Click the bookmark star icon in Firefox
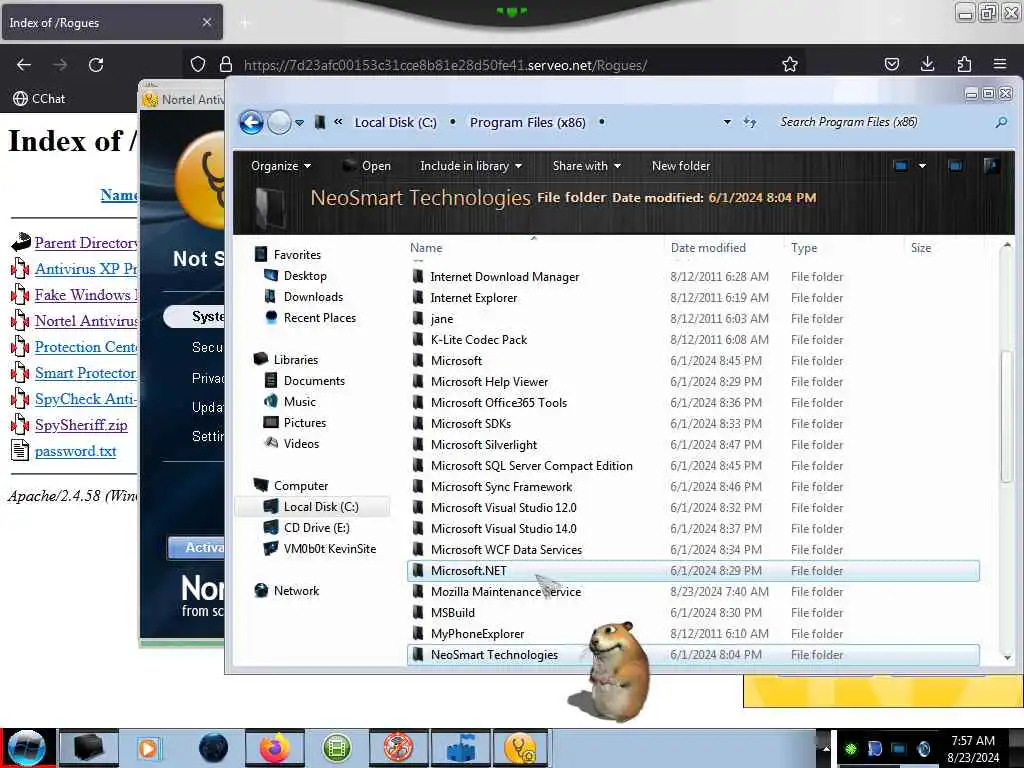The height and width of the screenshot is (768, 1024). pyautogui.click(x=790, y=65)
